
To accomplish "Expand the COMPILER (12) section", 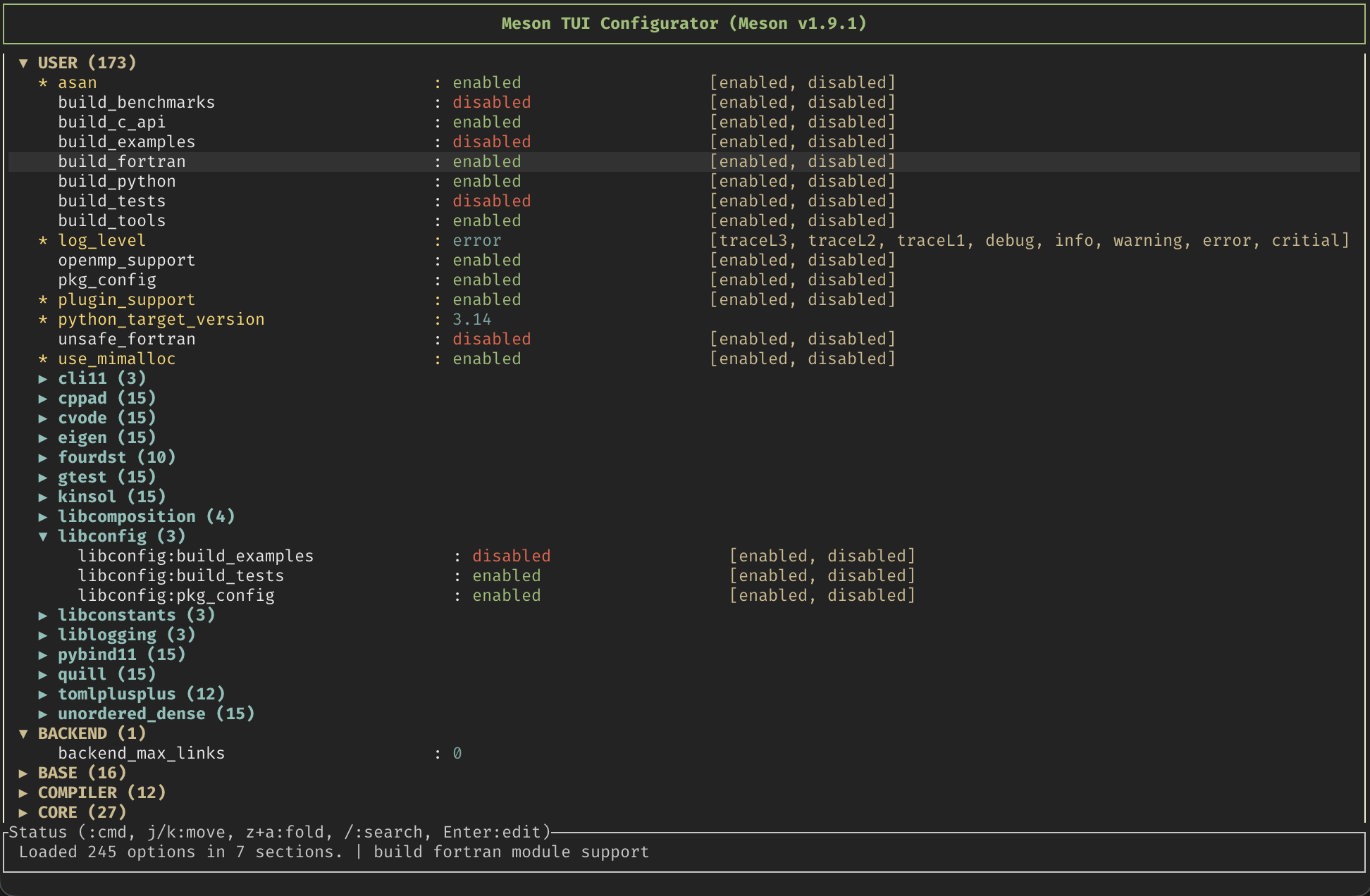I will (101, 793).
